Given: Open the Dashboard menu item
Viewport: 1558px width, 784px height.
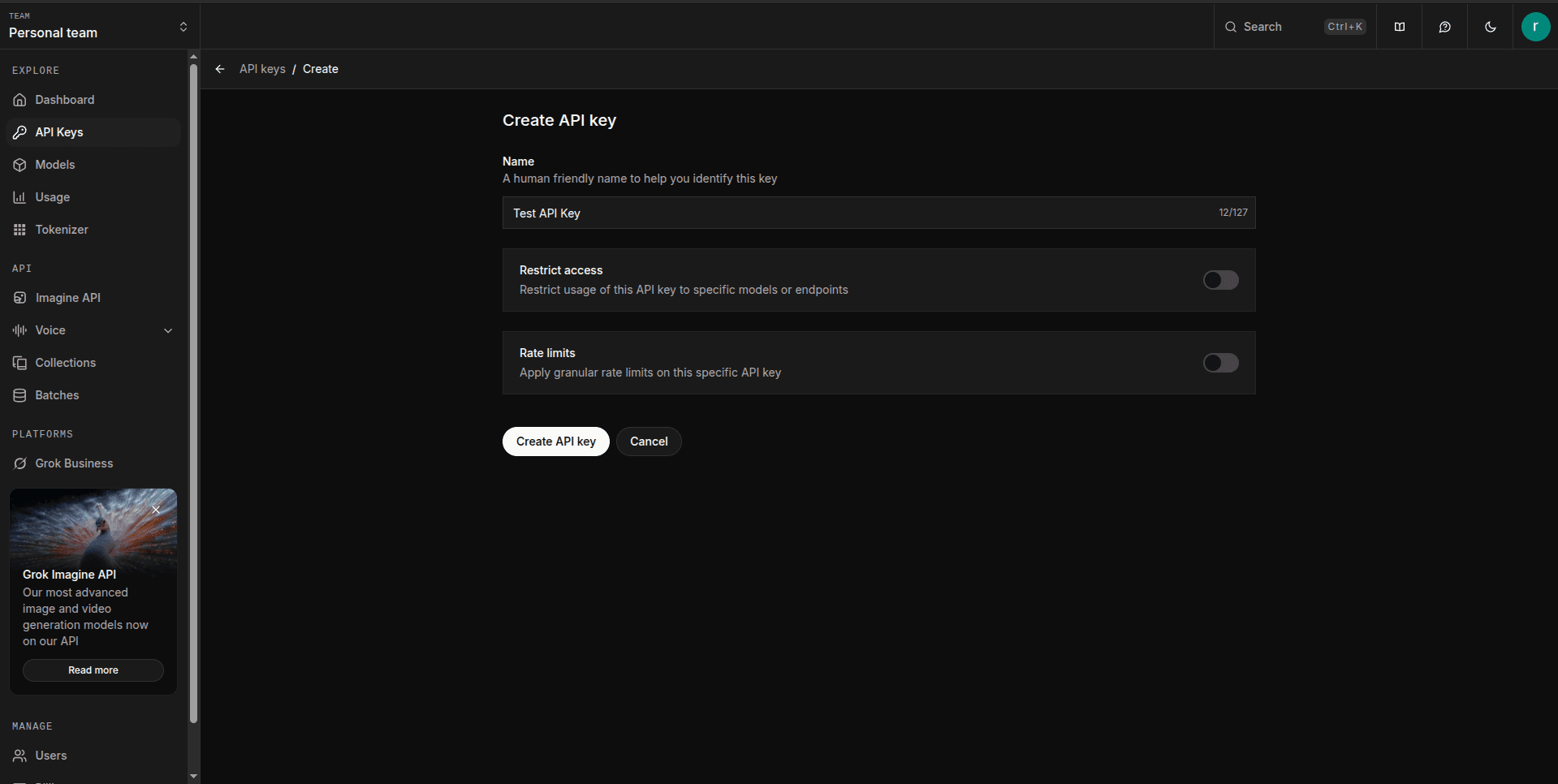Looking at the screenshot, I should click(x=65, y=100).
